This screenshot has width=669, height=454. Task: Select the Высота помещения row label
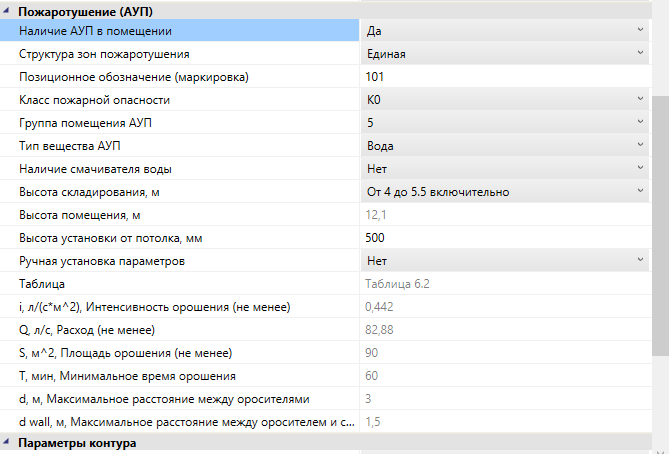(80, 215)
